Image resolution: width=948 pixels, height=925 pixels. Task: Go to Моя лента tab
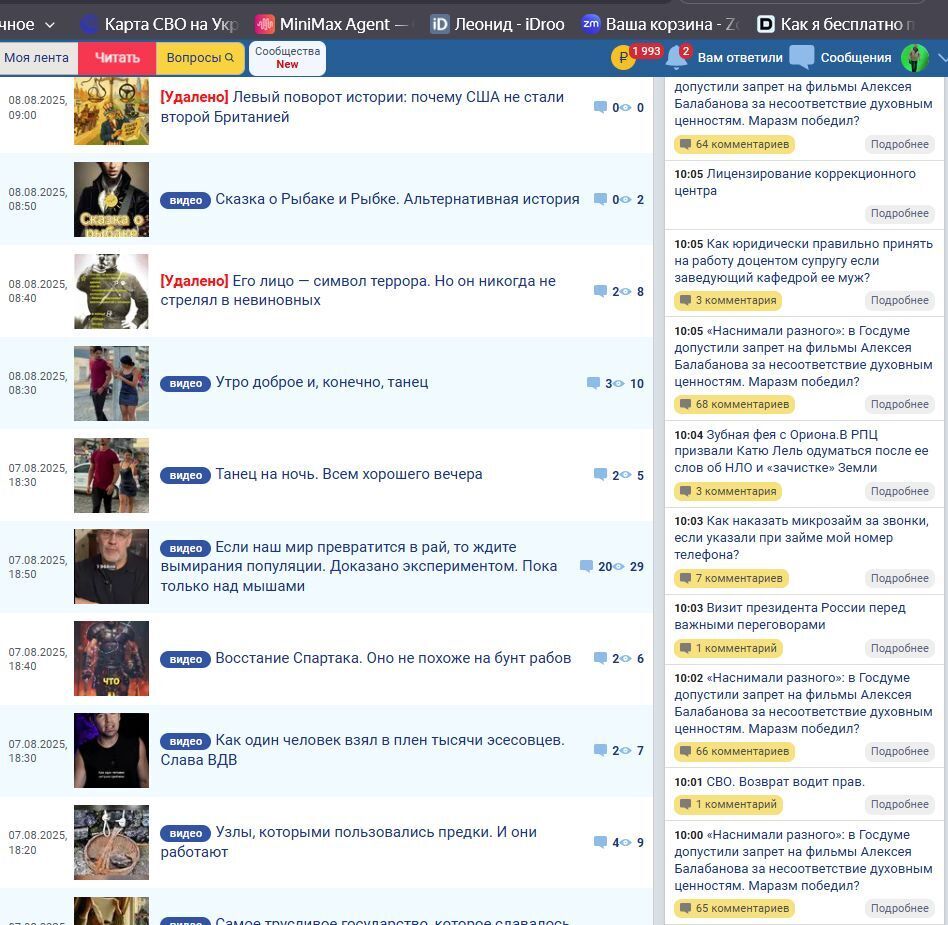37,58
